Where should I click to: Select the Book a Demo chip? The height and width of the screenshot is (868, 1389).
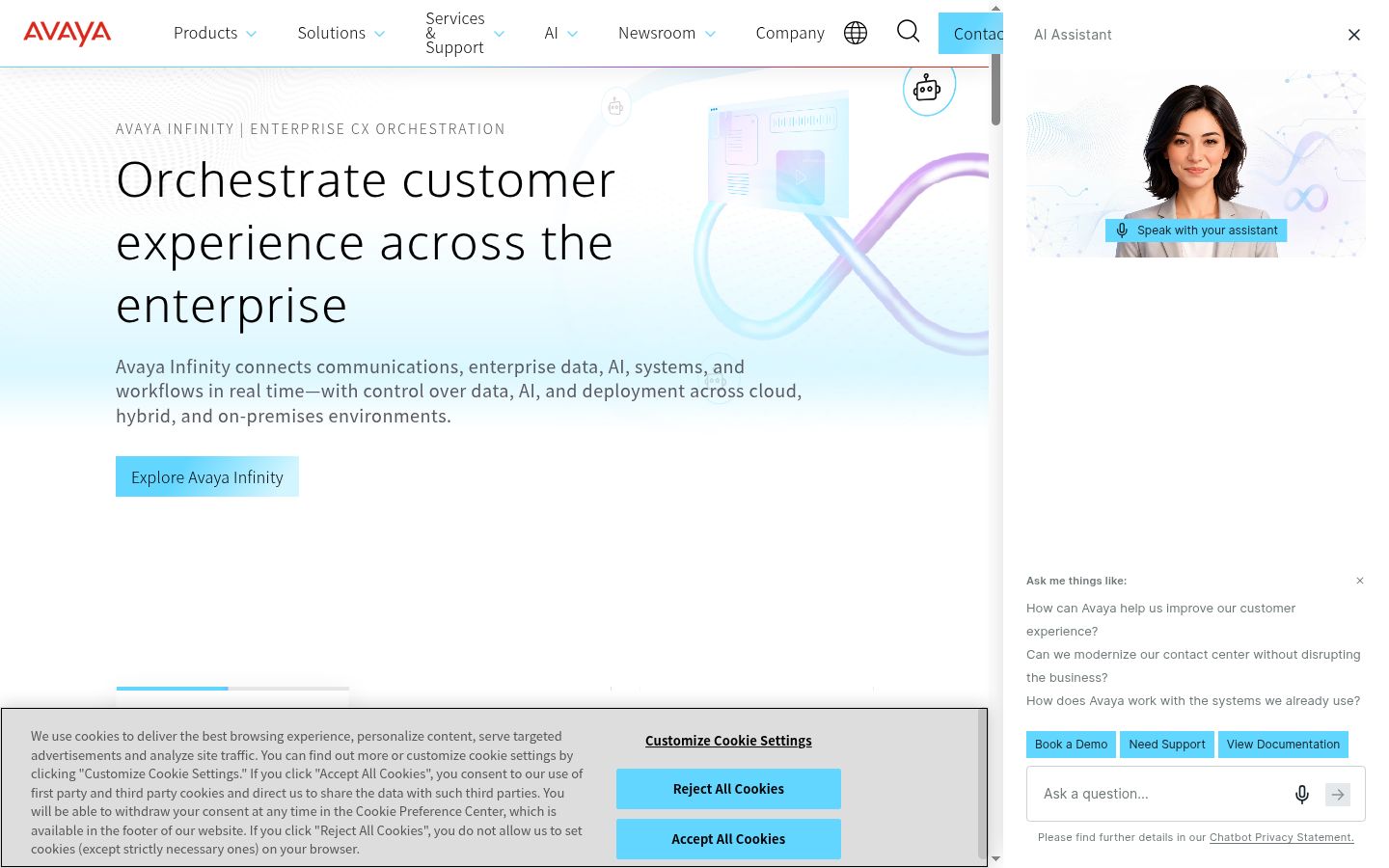pos(1071,745)
